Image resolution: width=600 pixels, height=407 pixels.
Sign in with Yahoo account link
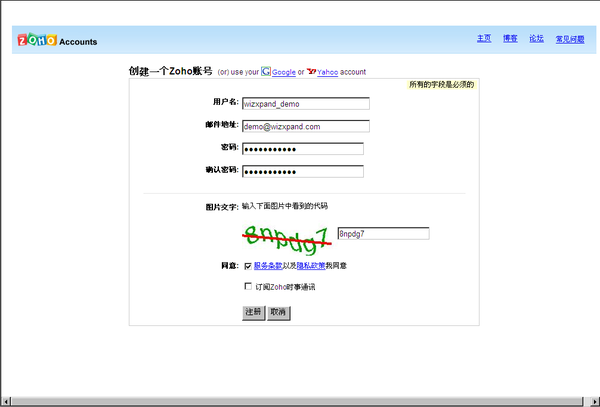pyautogui.click(x=328, y=72)
